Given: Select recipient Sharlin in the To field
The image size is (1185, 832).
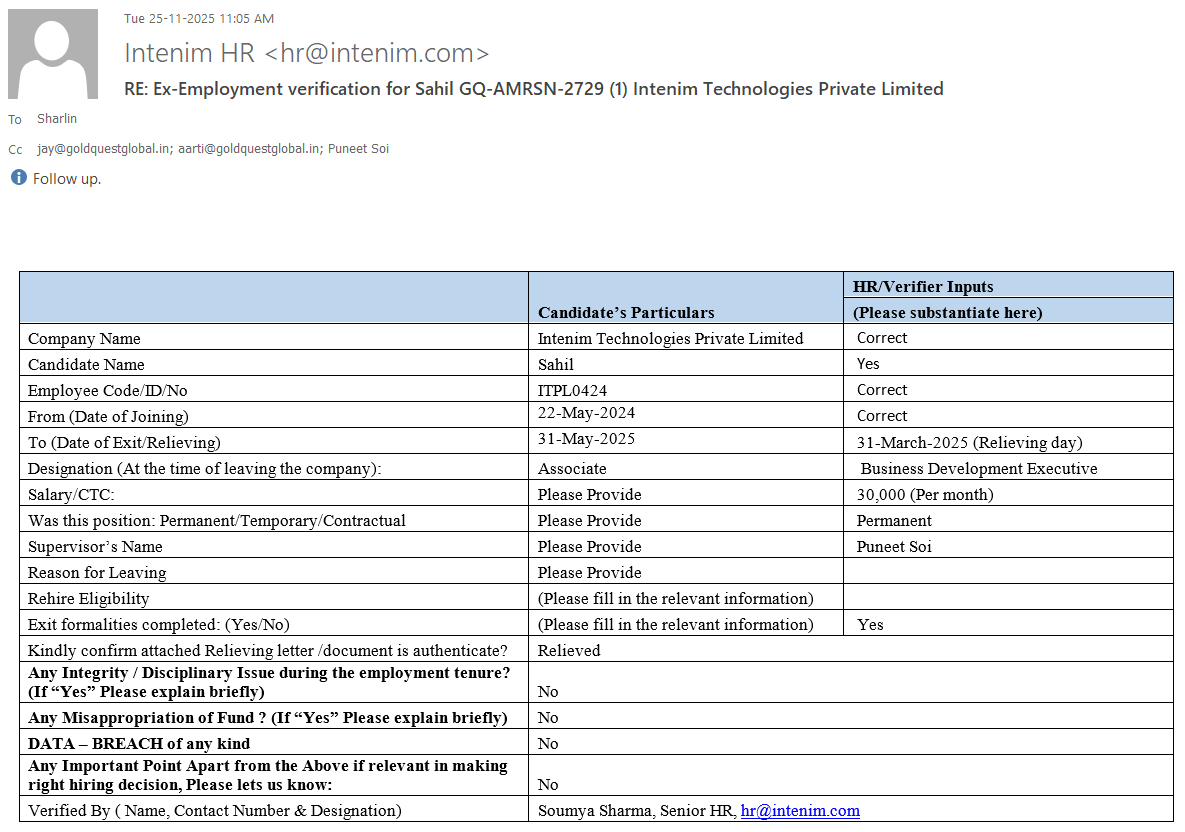Looking at the screenshot, I should 57,119.
